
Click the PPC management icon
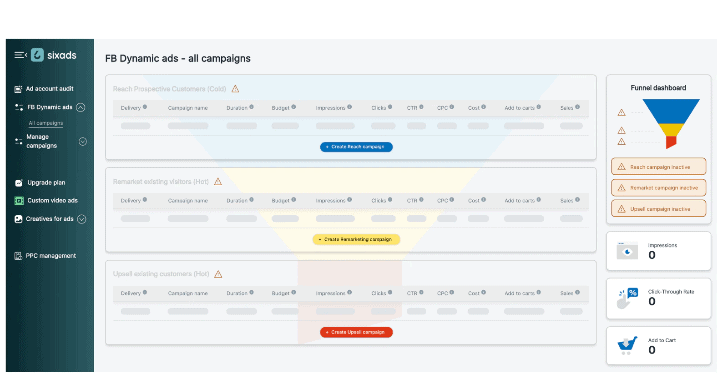click(18, 256)
